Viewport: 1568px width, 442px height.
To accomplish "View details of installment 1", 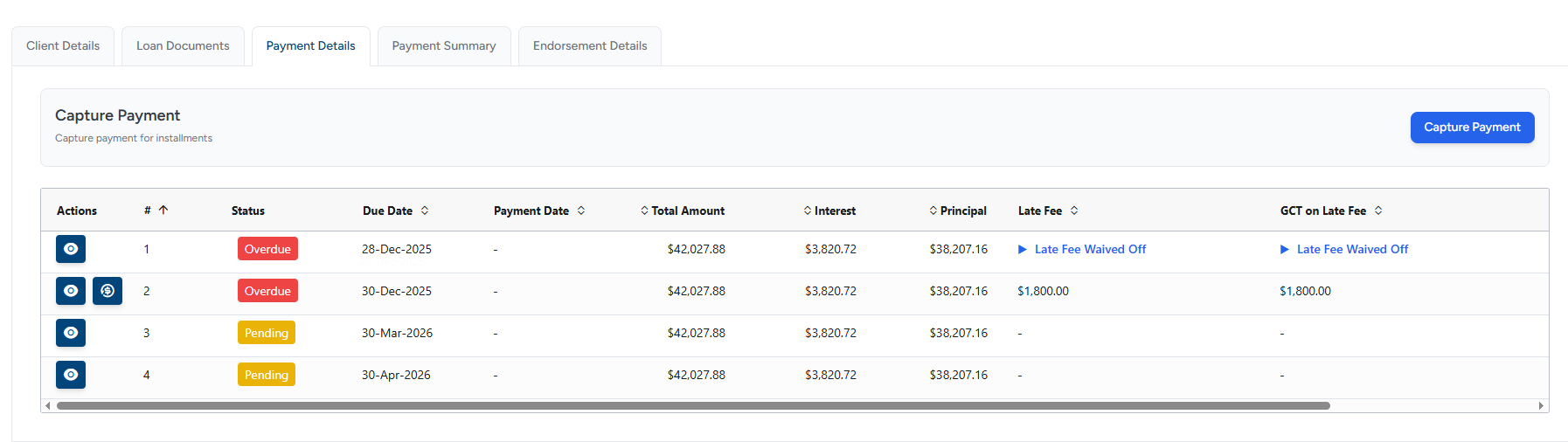I will pos(71,249).
